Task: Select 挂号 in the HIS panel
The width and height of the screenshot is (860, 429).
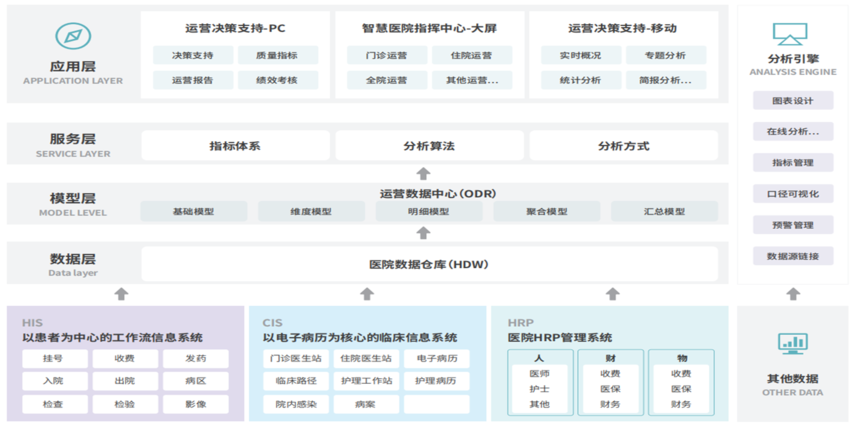Action: (53, 358)
